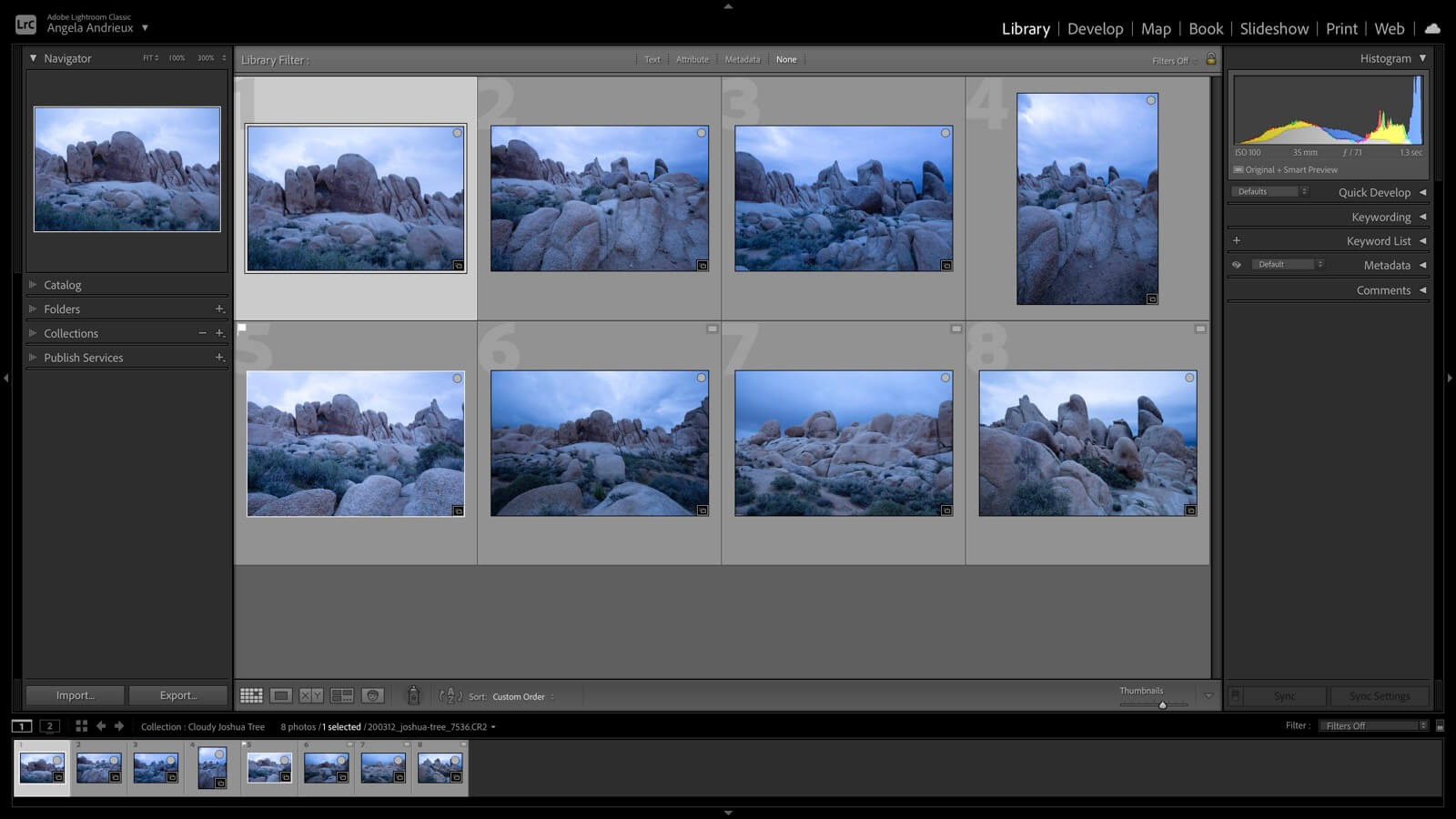
Task: Switch to Loupe view icon
Action: [281, 696]
